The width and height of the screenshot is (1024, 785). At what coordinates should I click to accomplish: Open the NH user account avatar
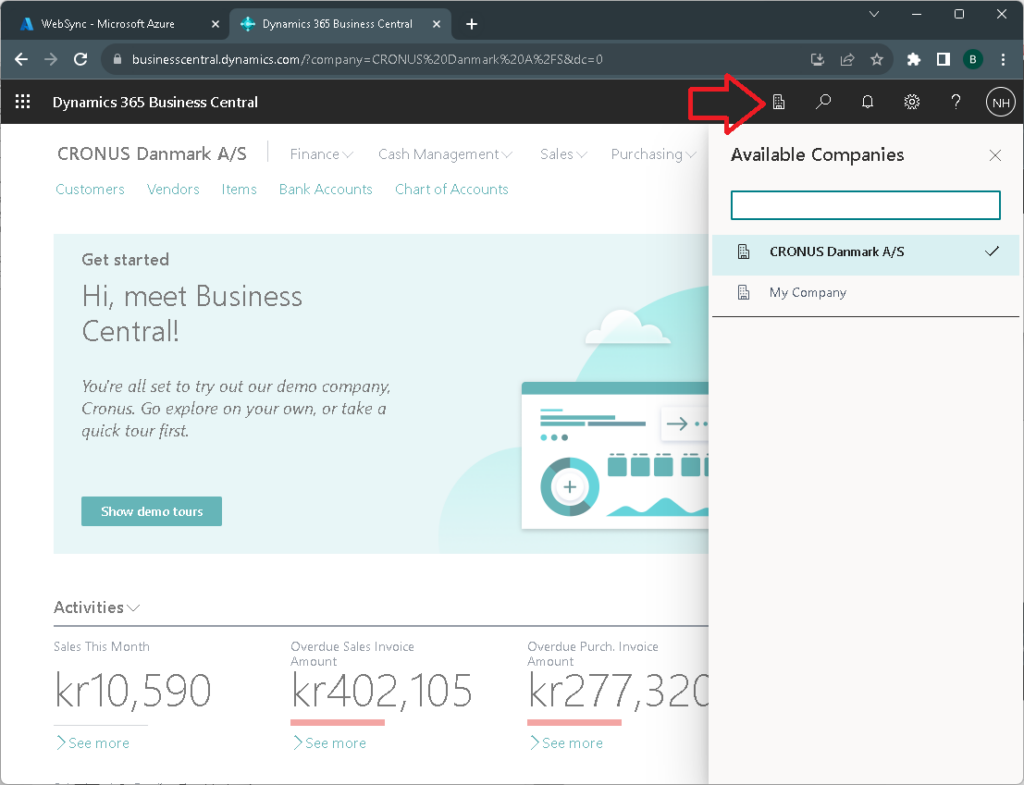click(1000, 102)
